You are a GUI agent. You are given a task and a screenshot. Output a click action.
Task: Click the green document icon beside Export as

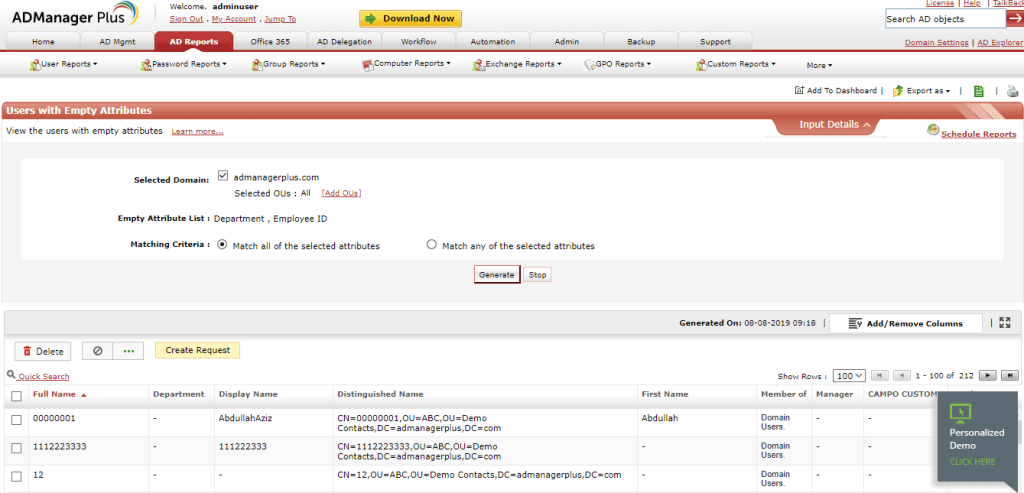click(x=979, y=91)
